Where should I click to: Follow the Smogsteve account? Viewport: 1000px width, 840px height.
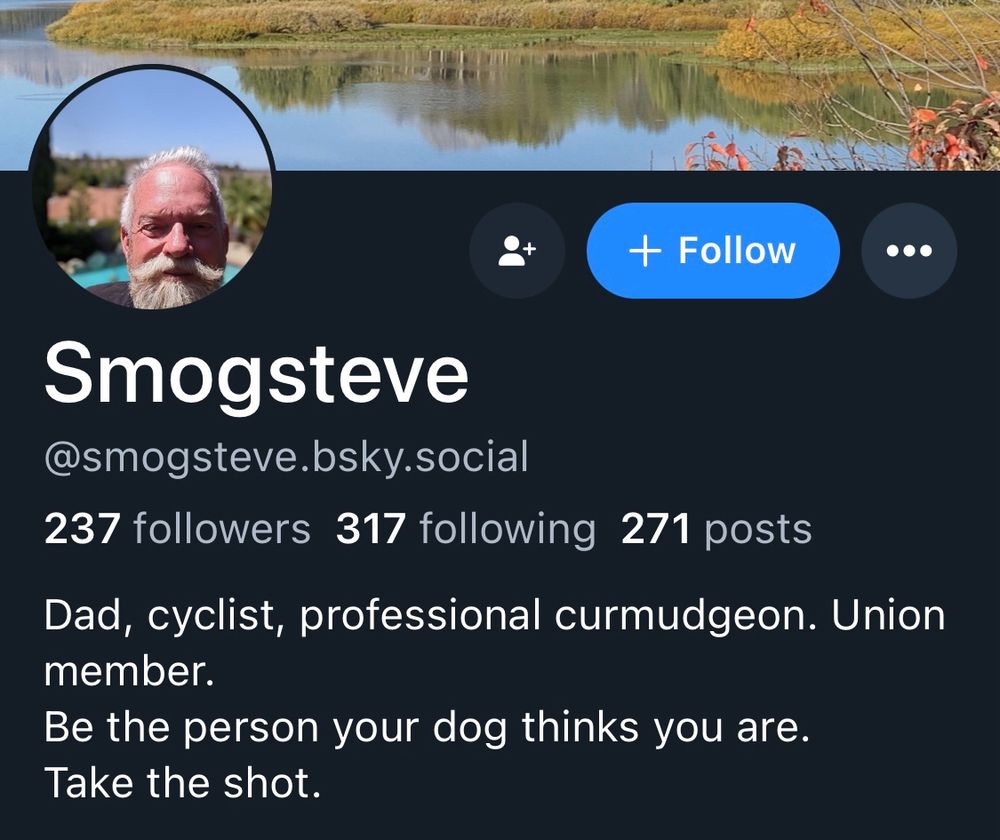pos(712,251)
